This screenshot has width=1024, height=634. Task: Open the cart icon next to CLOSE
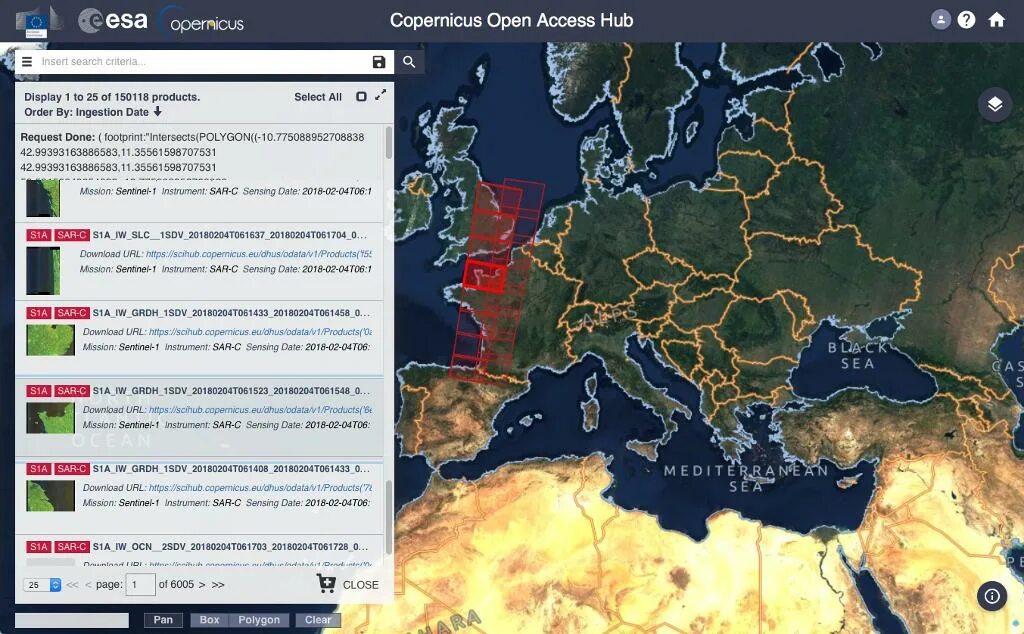pos(326,583)
